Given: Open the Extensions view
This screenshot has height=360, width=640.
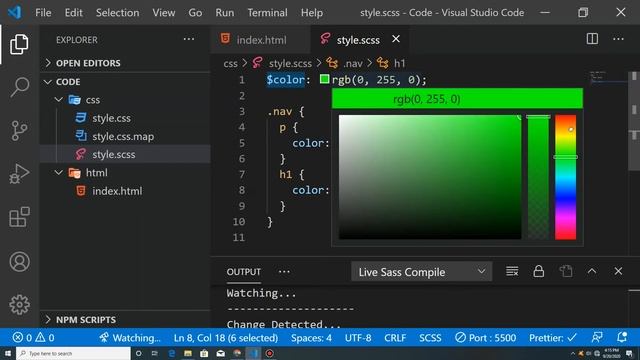Looking at the screenshot, I should tap(19, 217).
